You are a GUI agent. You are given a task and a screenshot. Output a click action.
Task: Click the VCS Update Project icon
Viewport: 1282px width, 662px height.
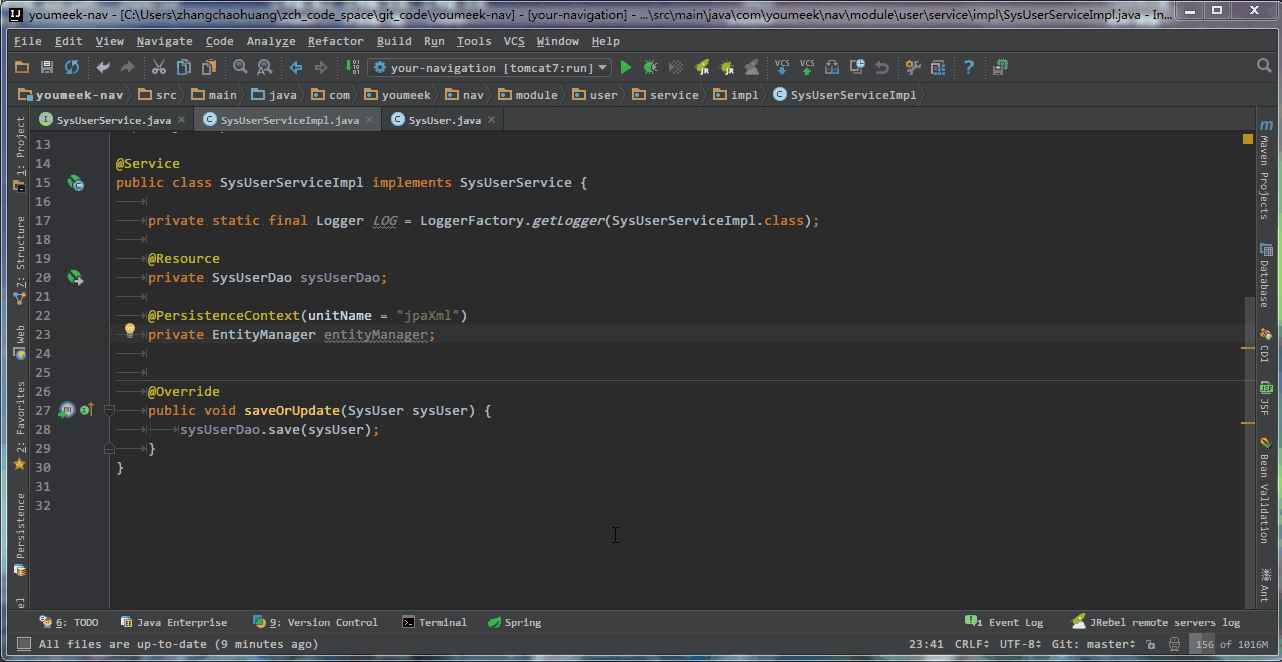[x=782, y=68]
